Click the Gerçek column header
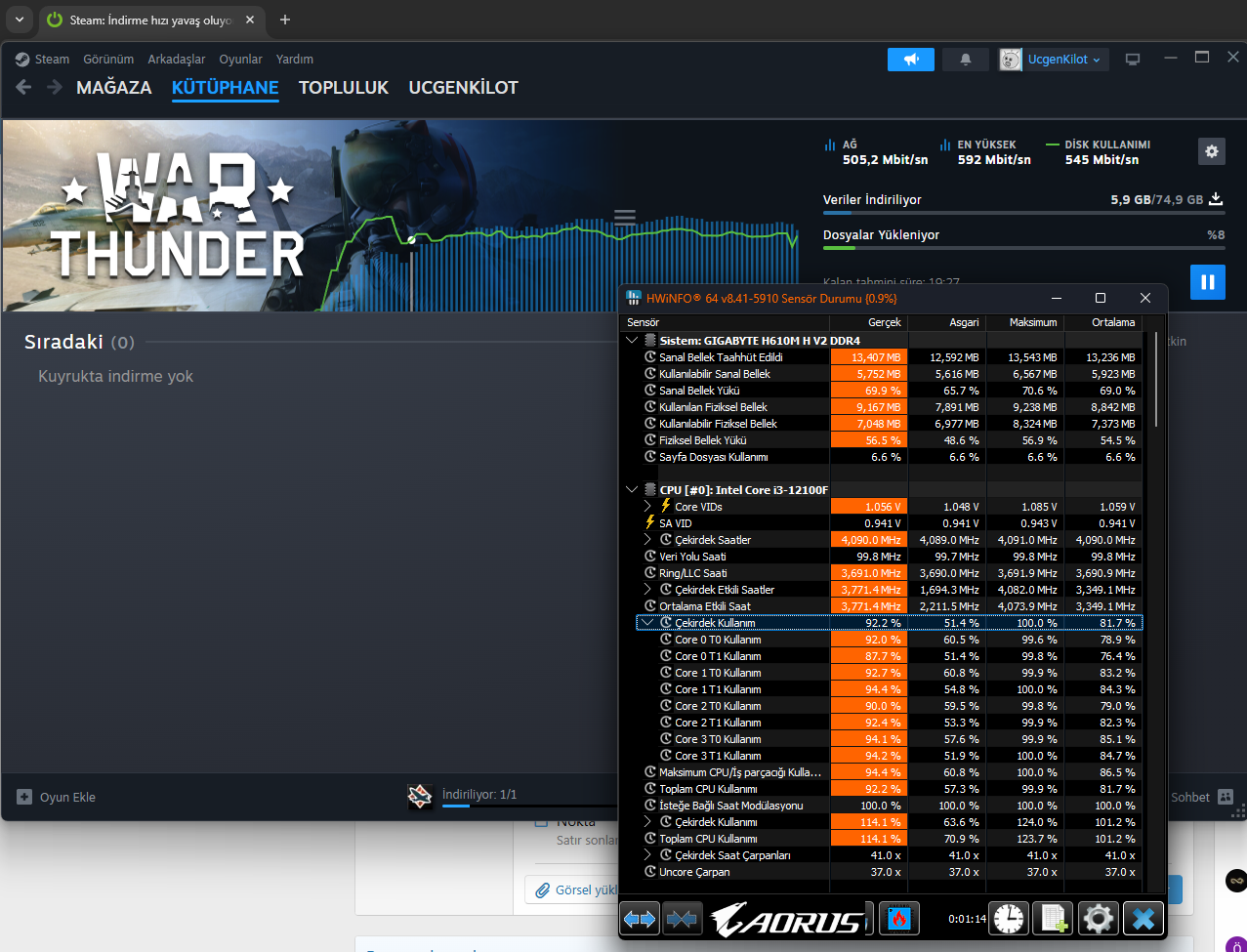Image resolution: width=1247 pixels, height=952 pixels. point(869,322)
